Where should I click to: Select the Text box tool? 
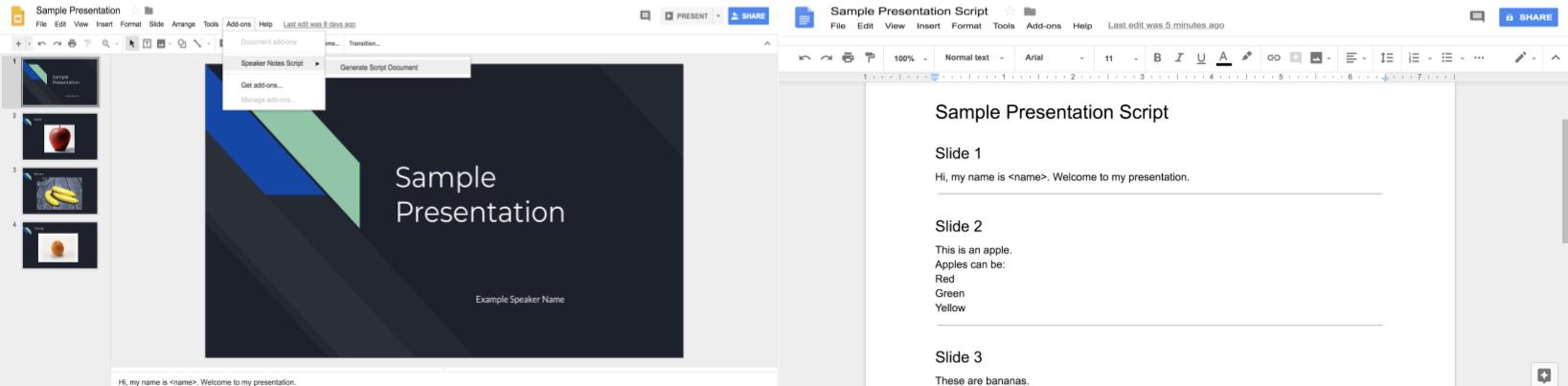tap(147, 43)
